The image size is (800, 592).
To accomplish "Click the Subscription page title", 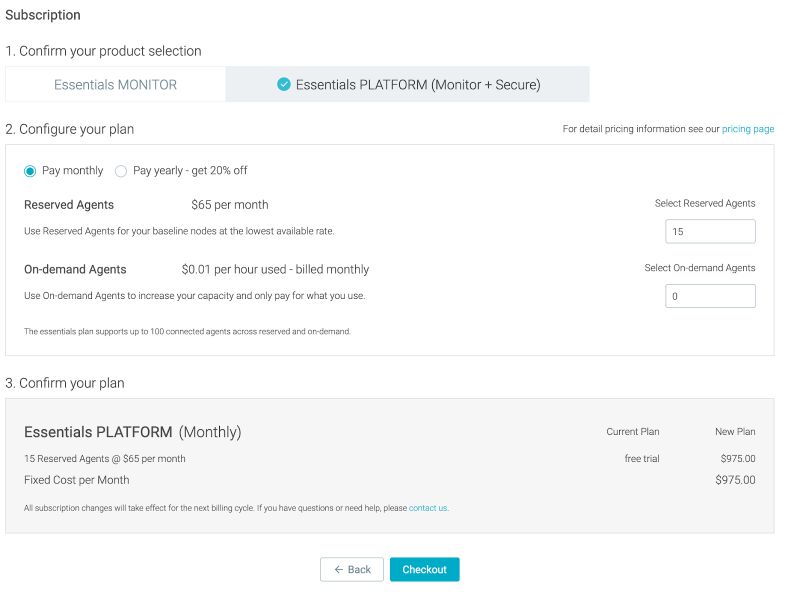I will pyautogui.click(x=43, y=15).
